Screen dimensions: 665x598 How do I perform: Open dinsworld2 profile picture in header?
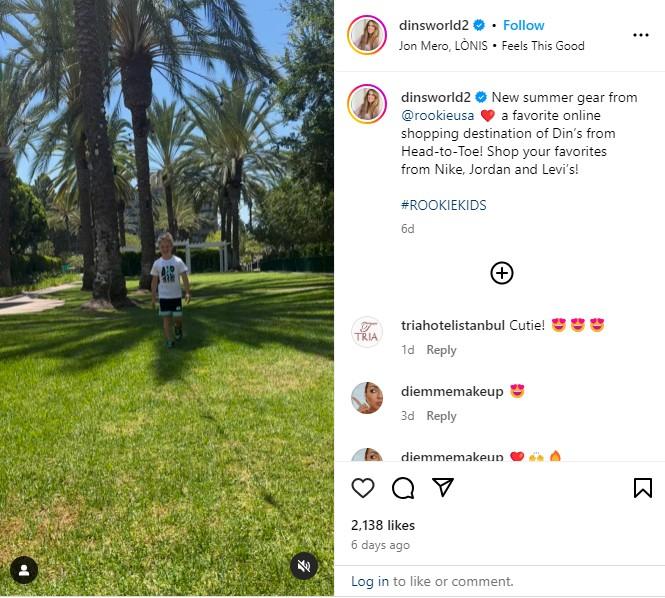coord(367,35)
